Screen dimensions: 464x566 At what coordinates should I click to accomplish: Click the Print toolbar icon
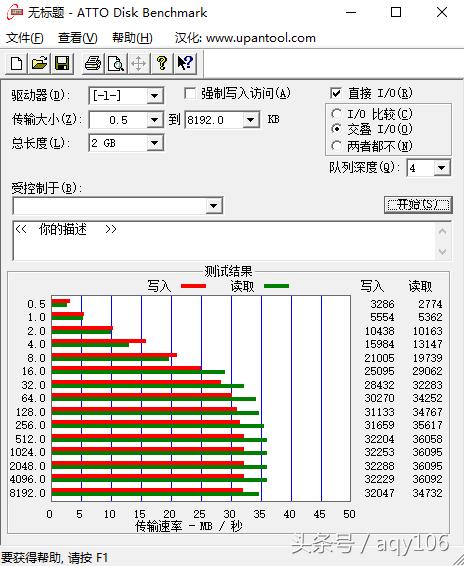(x=93, y=64)
